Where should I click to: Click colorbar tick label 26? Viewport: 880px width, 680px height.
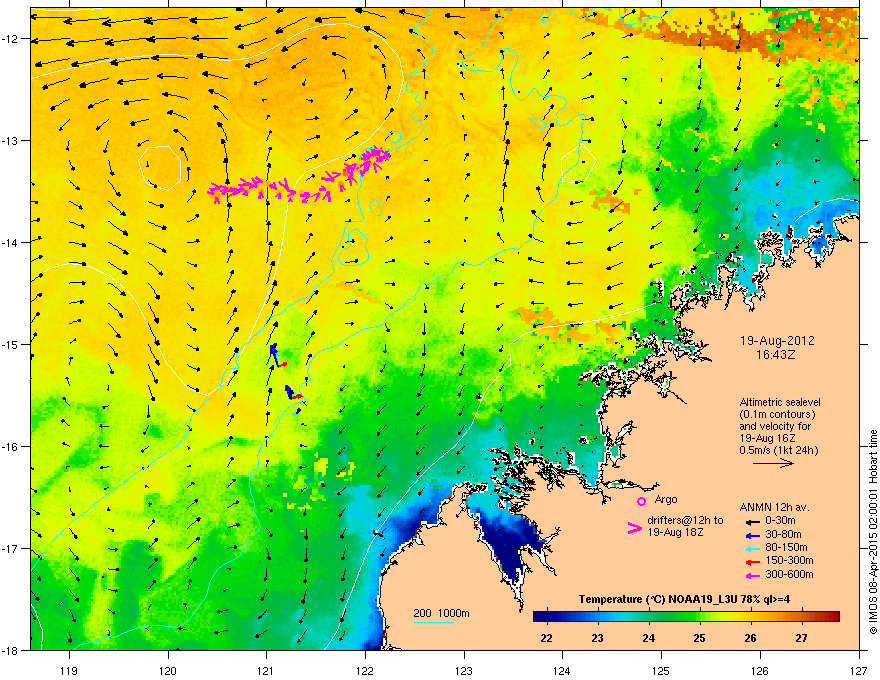coord(750,638)
